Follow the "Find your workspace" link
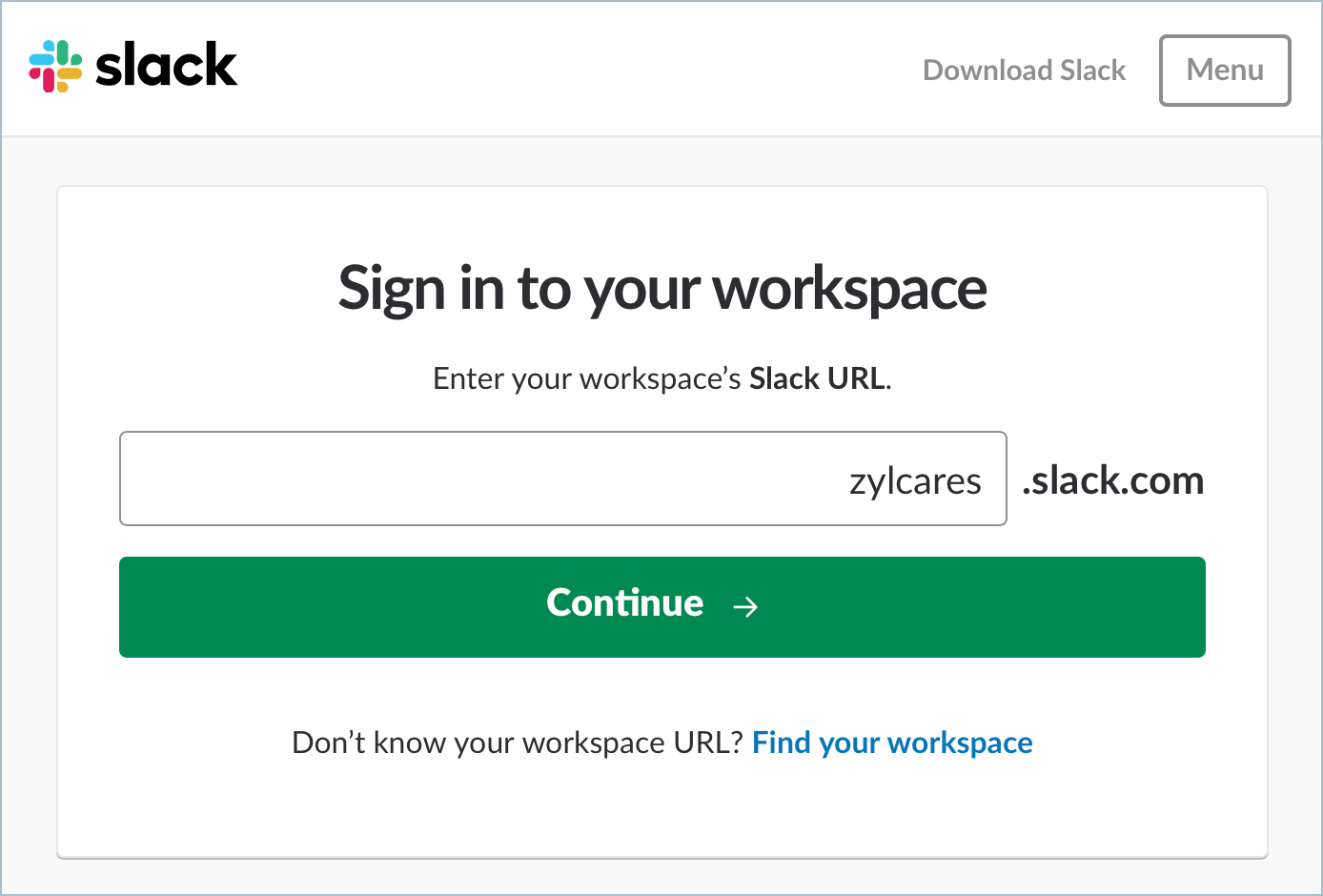Screen dimensions: 1323x896 tap(892, 743)
